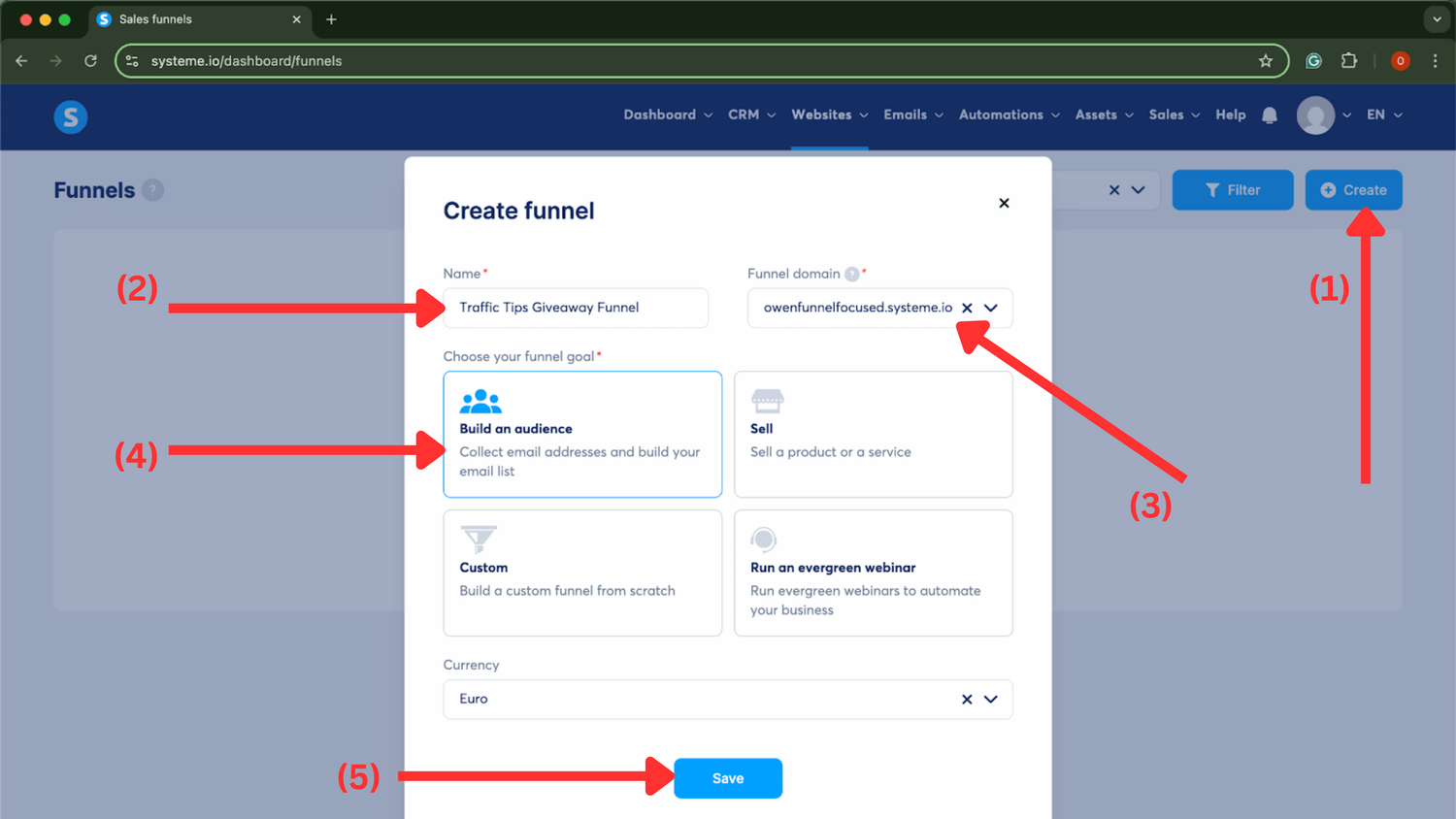Expand the Currency dropdown arrow

(x=991, y=699)
